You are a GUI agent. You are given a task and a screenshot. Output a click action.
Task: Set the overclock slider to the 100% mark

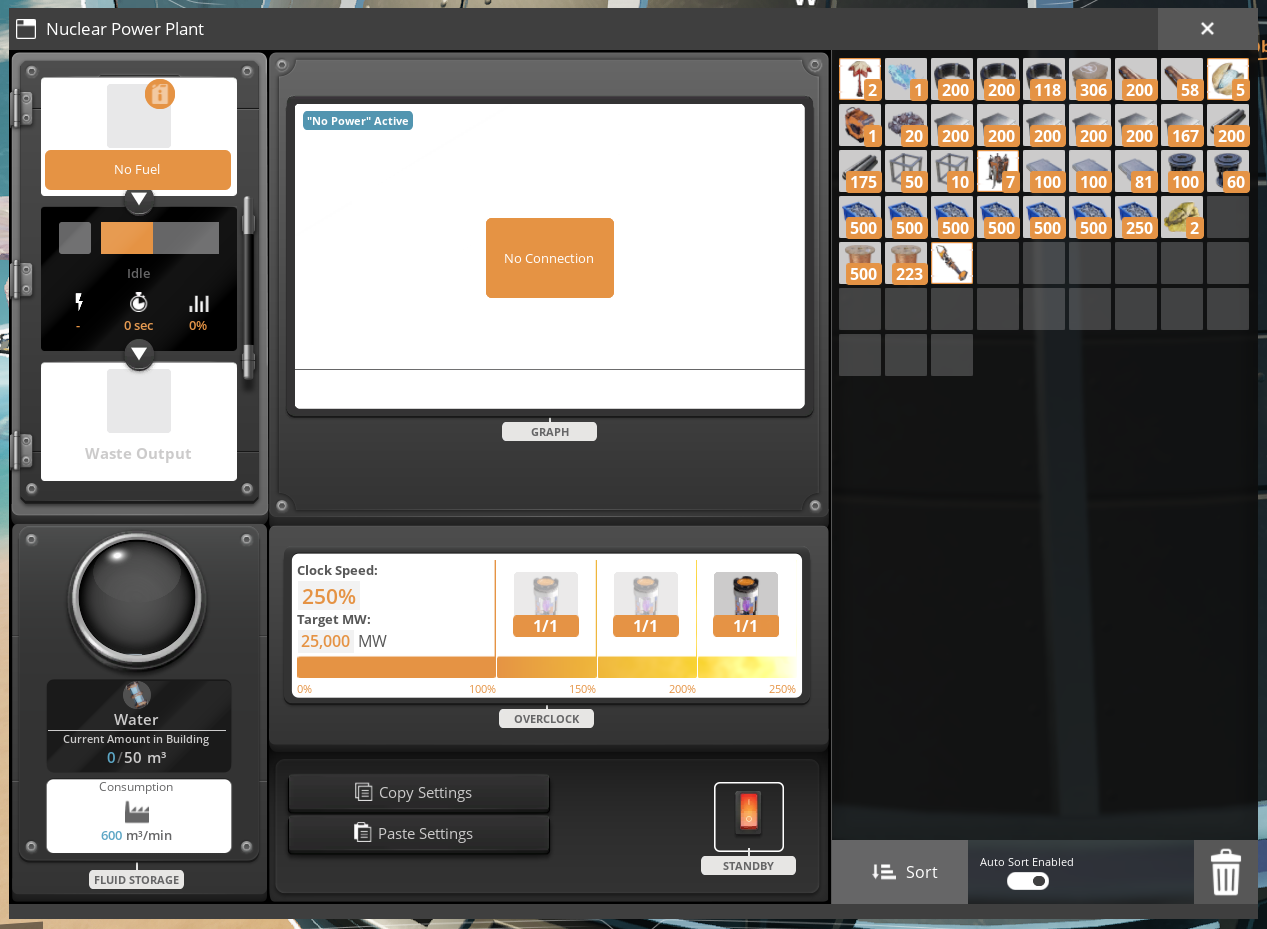496,667
